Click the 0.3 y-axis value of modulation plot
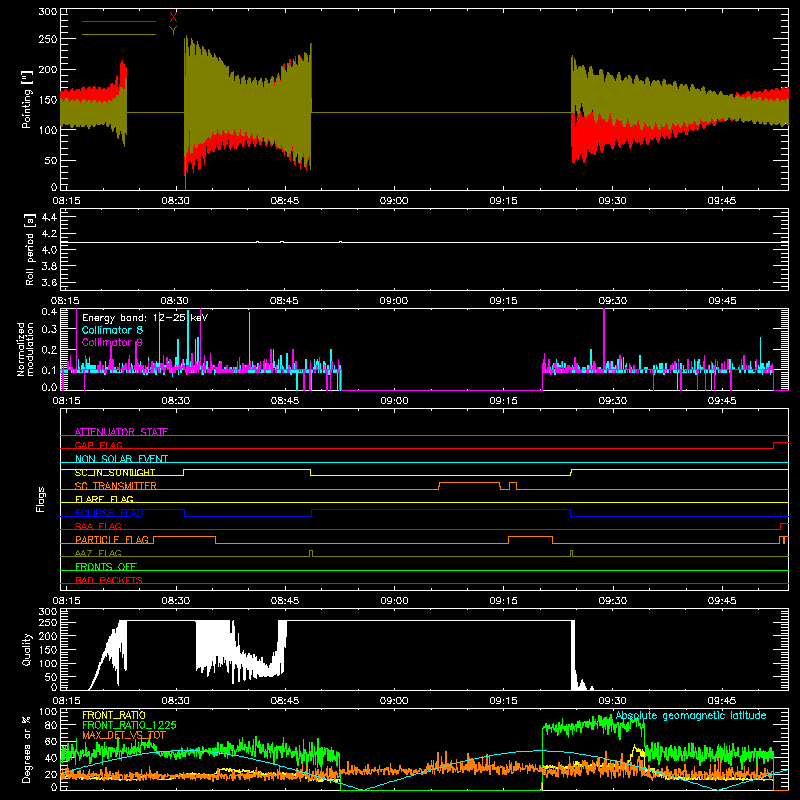Image resolution: width=800 pixels, height=800 pixels. (49, 330)
